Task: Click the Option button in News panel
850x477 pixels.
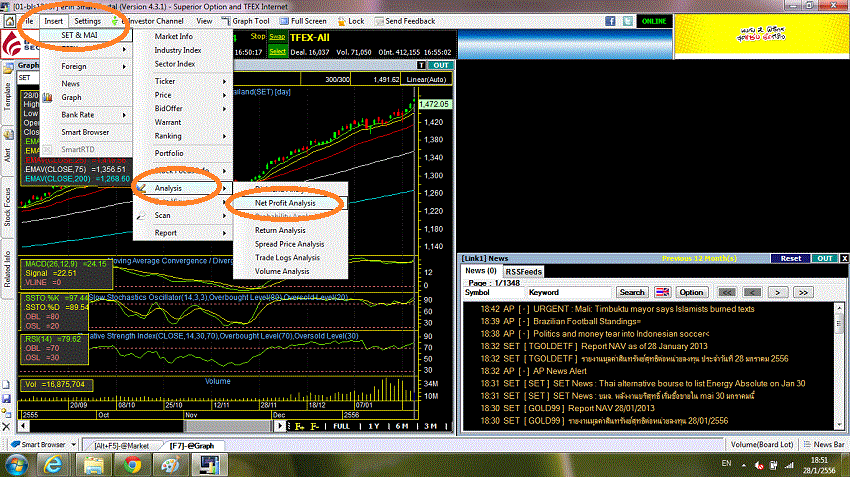Action: (691, 292)
